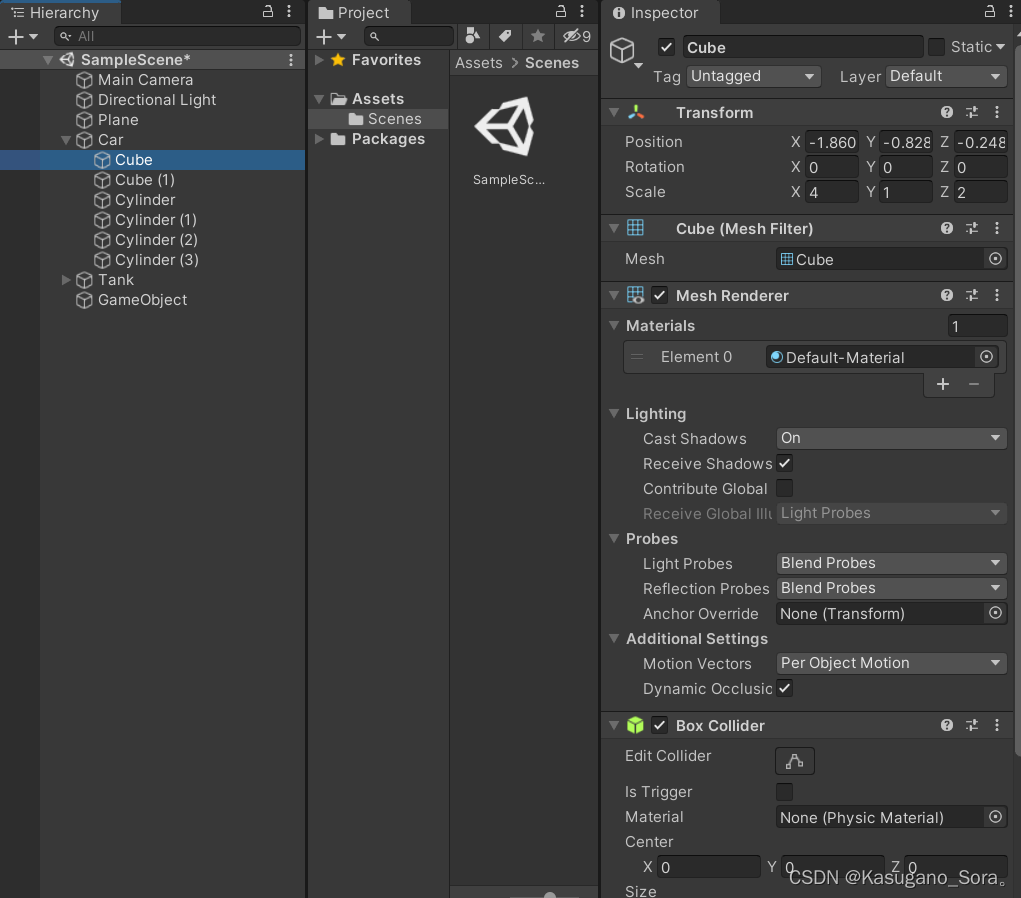Open the Inspector three-dot menu
The image size is (1021, 898).
(1009, 13)
